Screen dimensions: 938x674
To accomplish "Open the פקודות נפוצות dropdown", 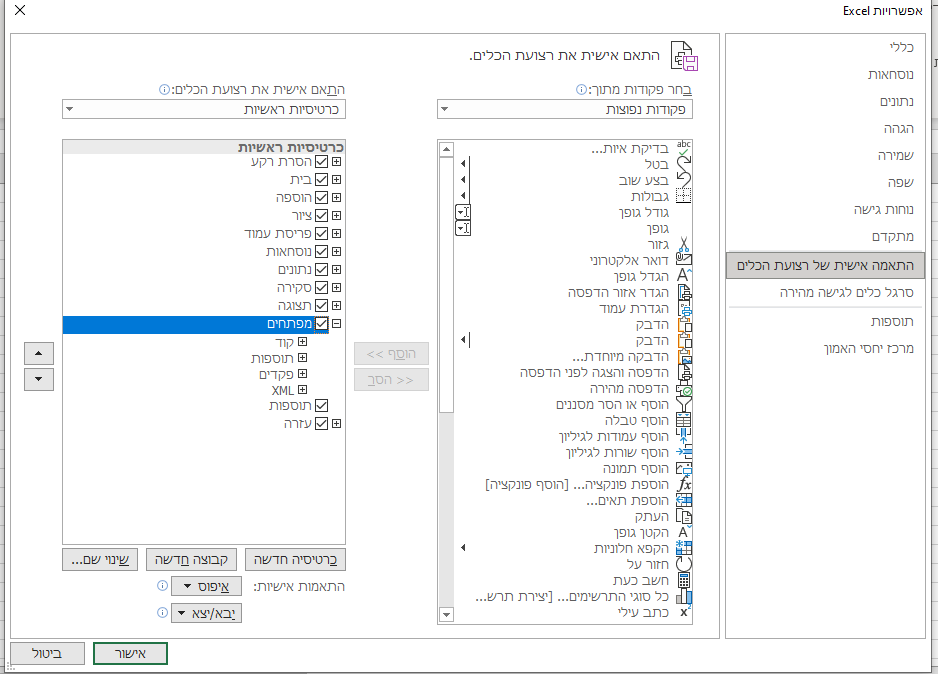I will [x=564, y=109].
